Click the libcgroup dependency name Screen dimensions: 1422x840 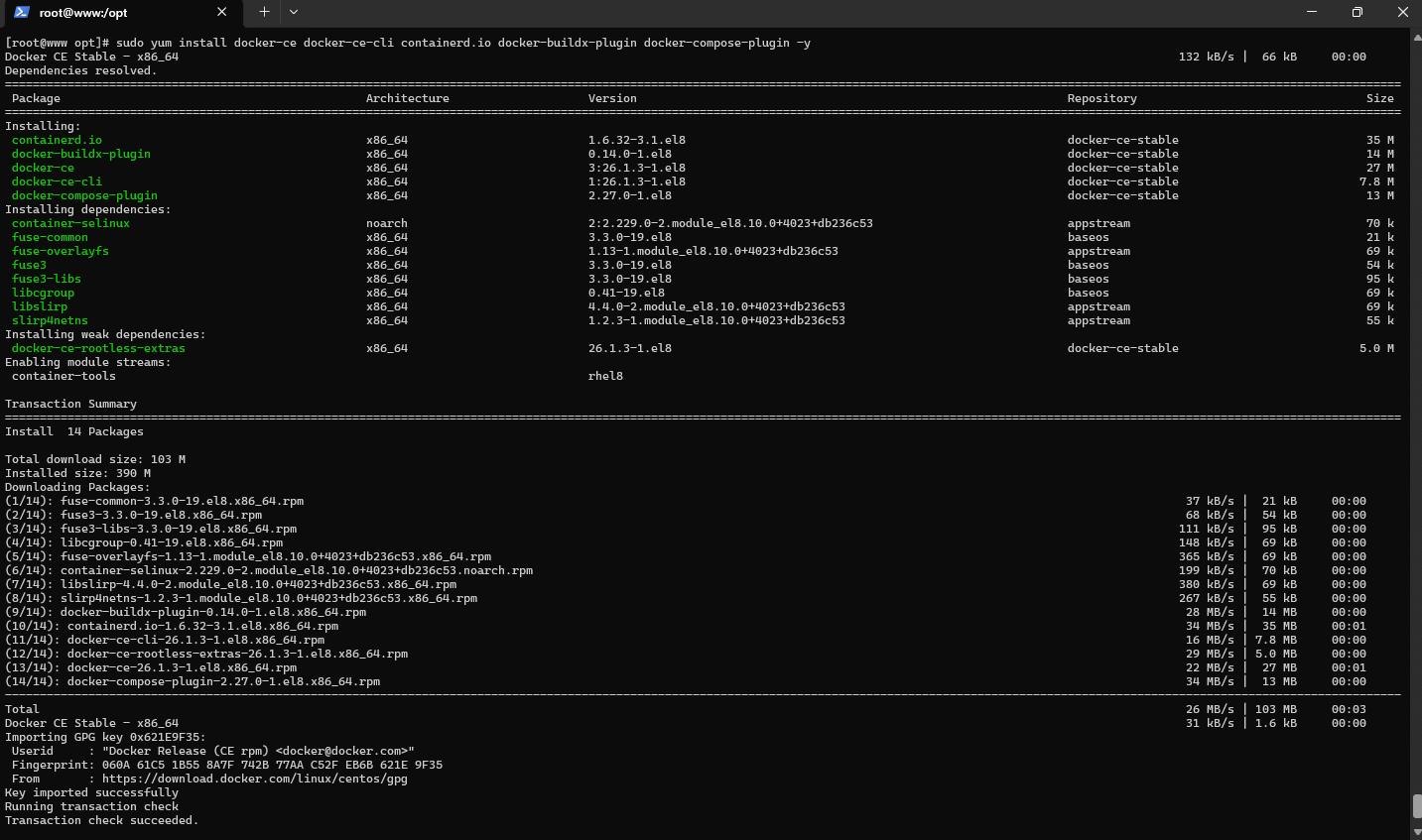(x=43, y=293)
